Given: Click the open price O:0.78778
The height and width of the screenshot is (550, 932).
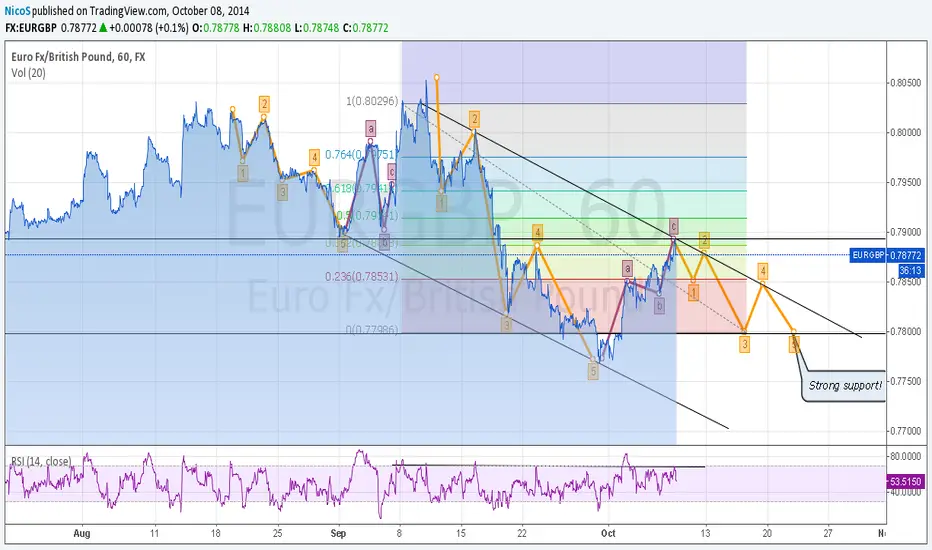Looking at the screenshot, I should click(216, 27).
